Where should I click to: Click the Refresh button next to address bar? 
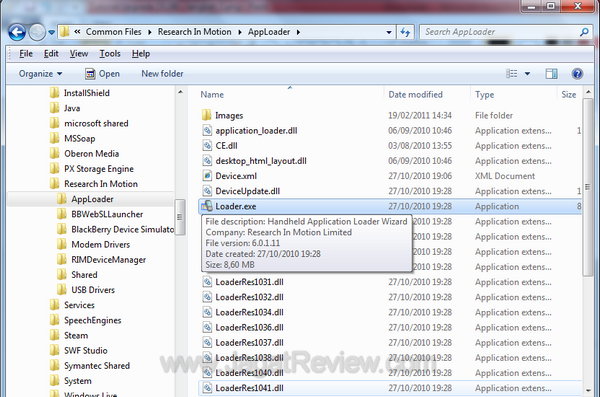click(x=405, y=32)
